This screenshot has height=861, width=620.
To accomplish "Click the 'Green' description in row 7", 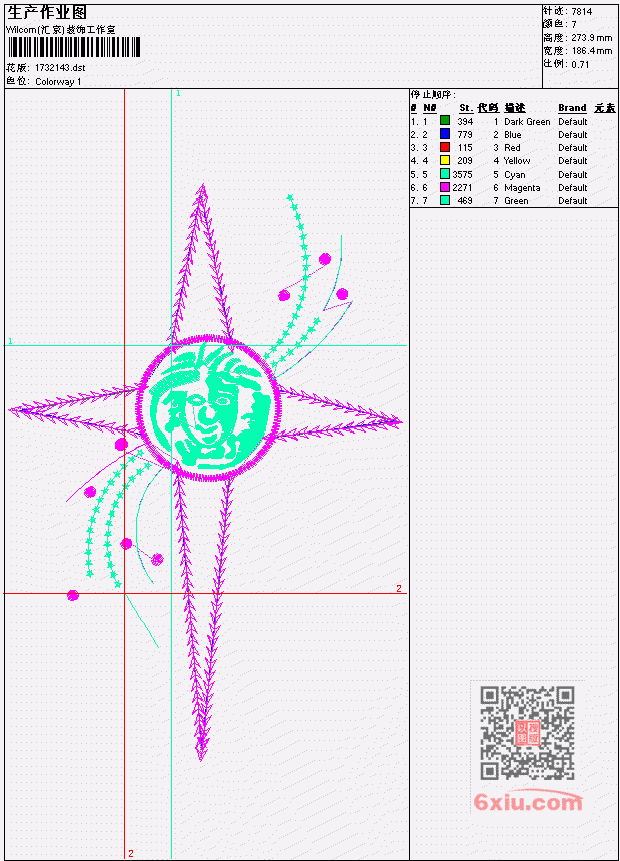I will (516, 202).
